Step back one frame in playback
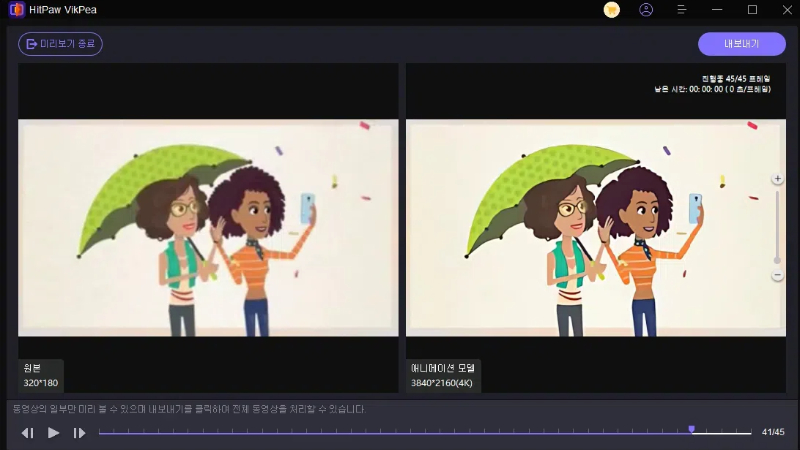 (x=28, y=433)
